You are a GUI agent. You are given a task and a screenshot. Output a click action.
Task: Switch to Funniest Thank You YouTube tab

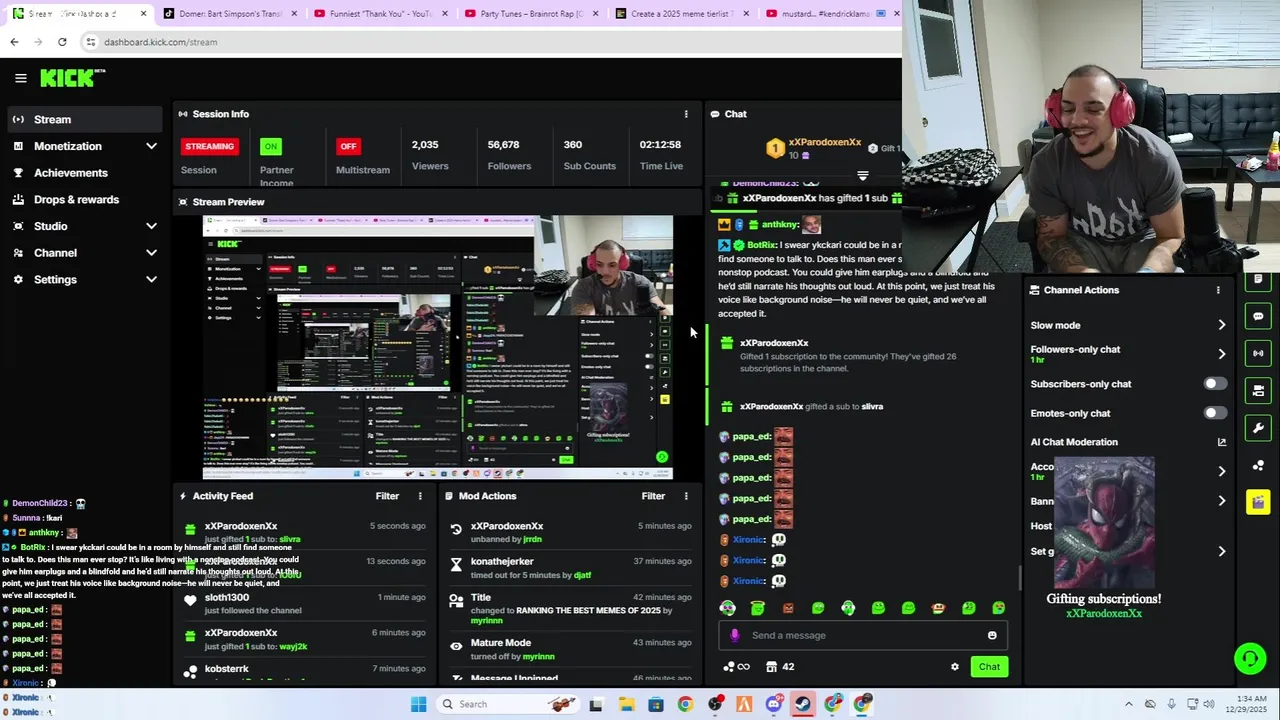pyautogui.click(x=380, y=14)
